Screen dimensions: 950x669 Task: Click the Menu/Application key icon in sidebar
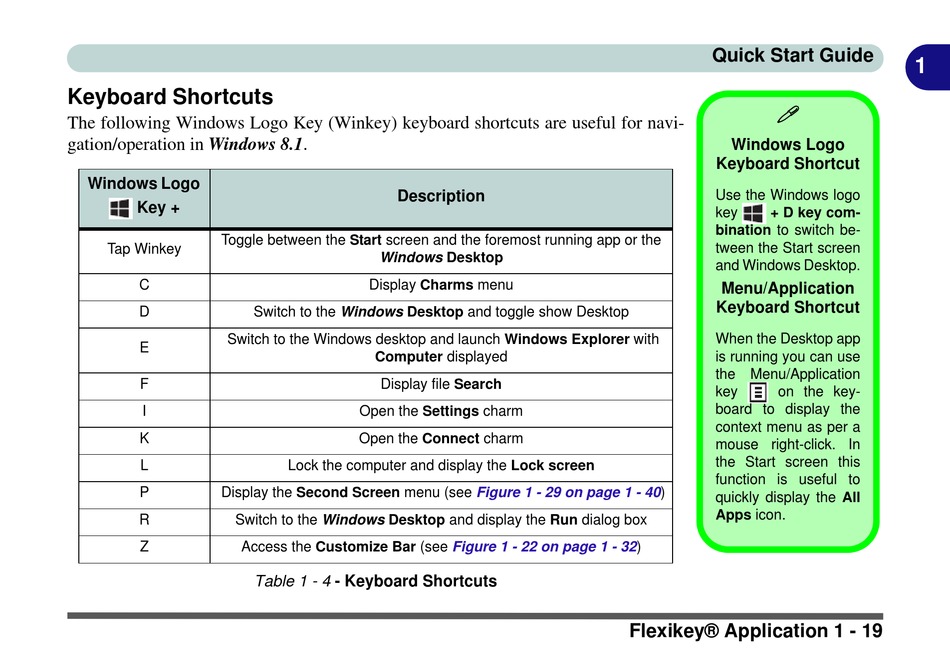[758, 392]
